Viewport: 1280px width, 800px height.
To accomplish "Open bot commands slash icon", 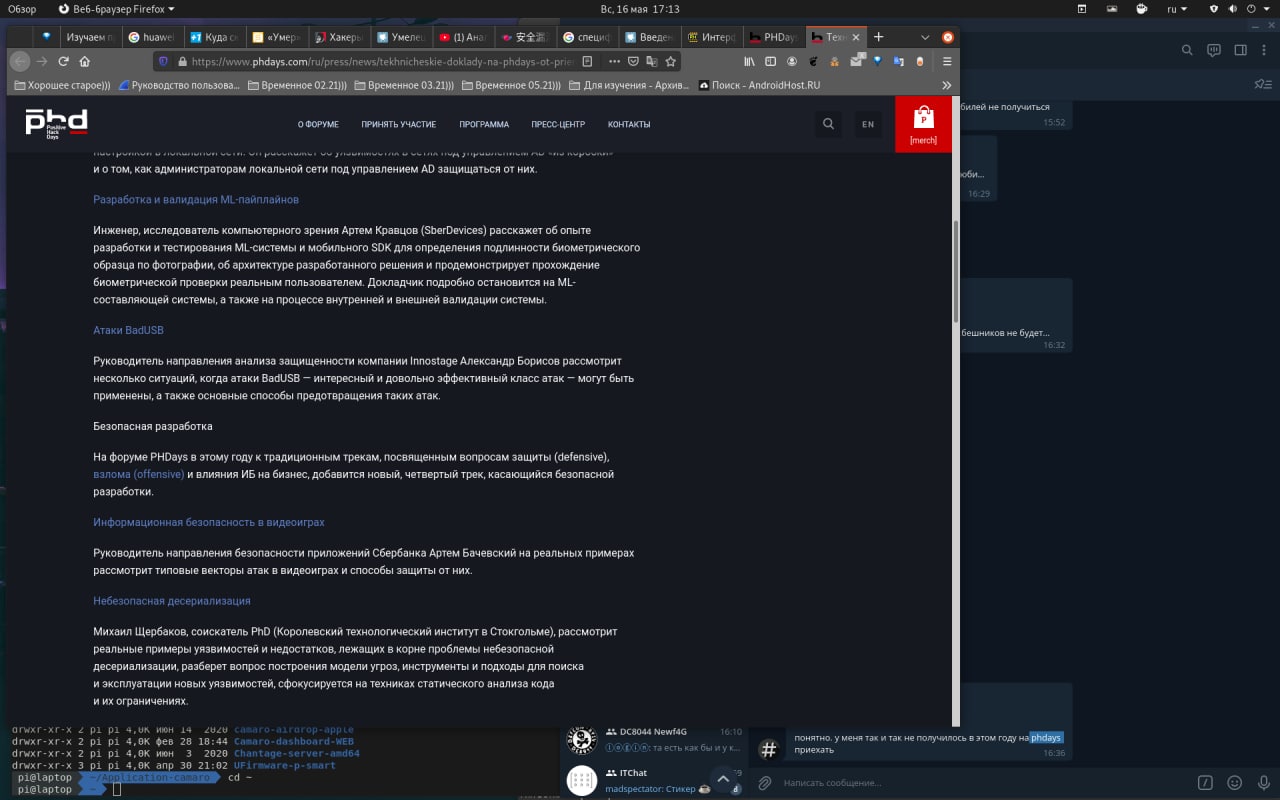I will [x=1206, y=783].
